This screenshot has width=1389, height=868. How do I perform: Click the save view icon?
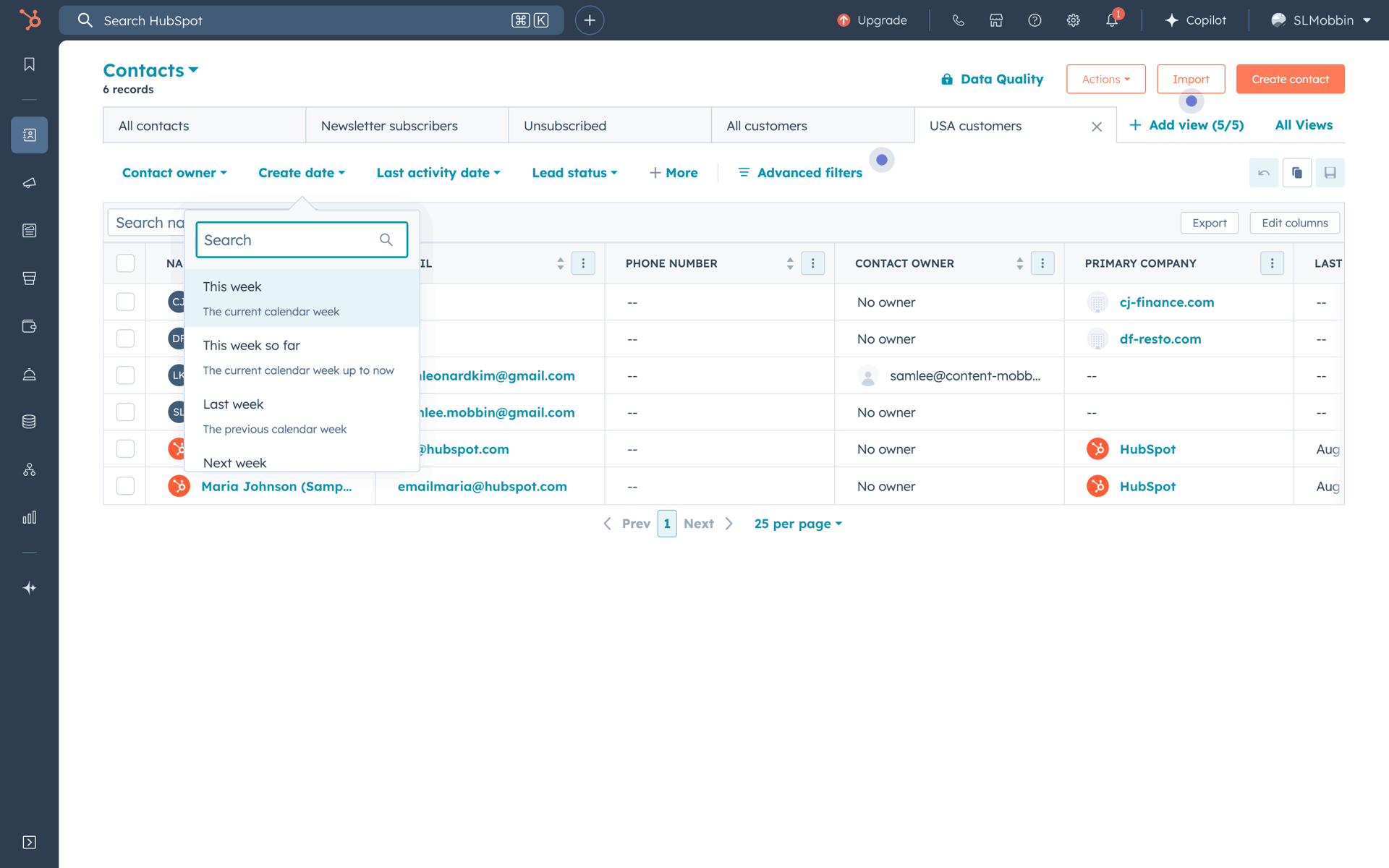1330,173
